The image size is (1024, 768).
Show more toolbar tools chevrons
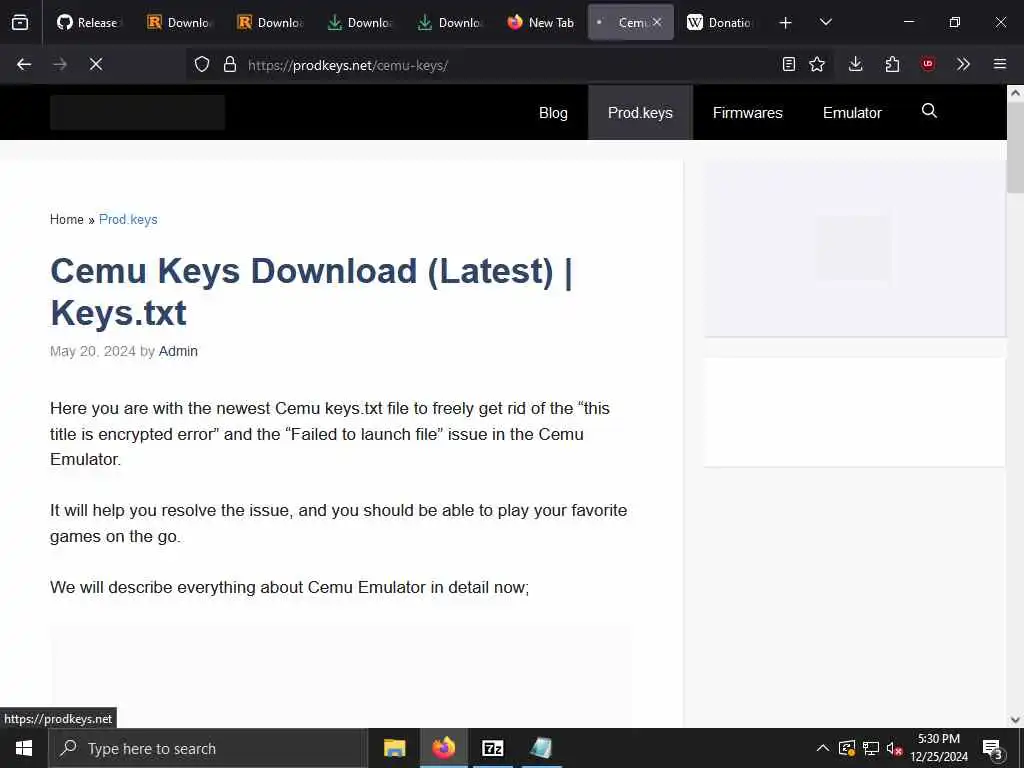click(963, 64)
